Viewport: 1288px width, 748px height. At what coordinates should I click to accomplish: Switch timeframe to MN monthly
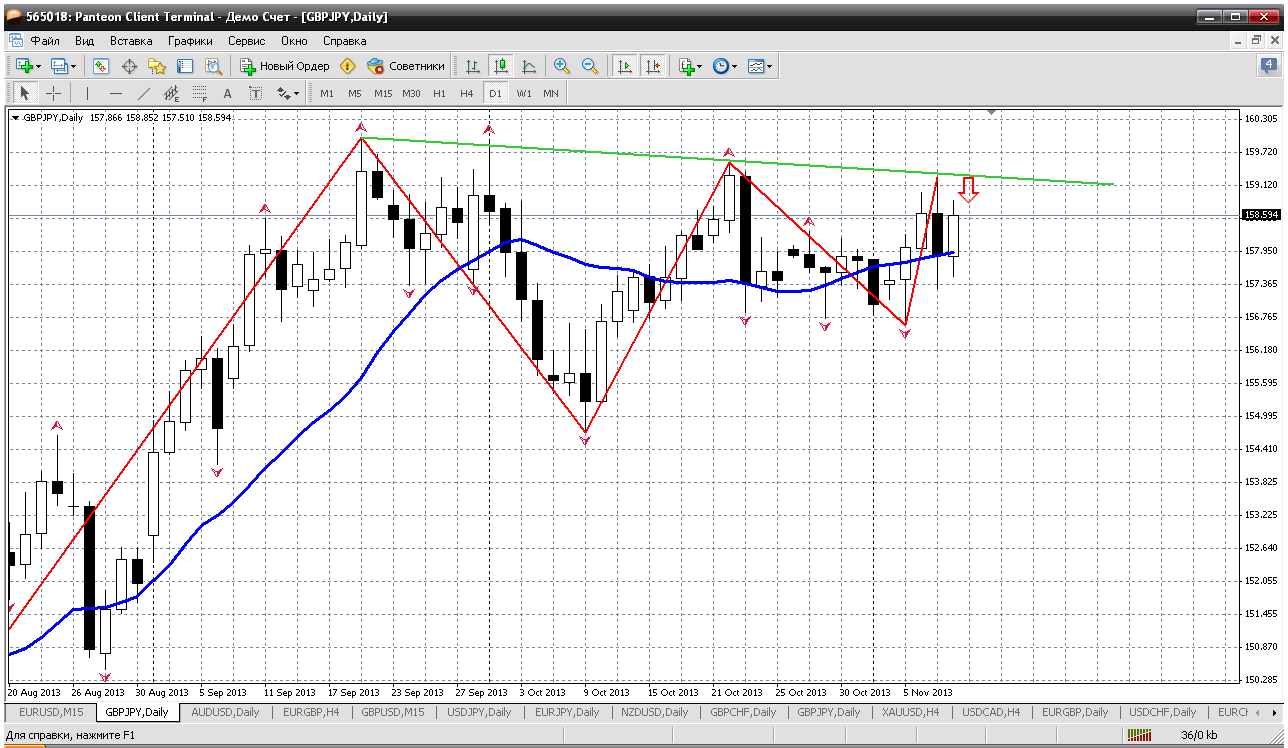551,93
